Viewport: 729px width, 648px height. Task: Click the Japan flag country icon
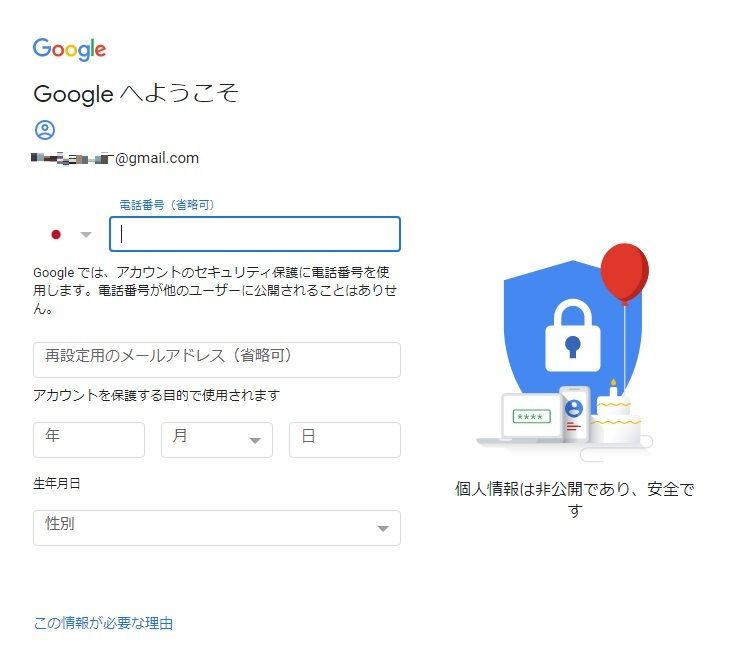[x=56, y=234]
